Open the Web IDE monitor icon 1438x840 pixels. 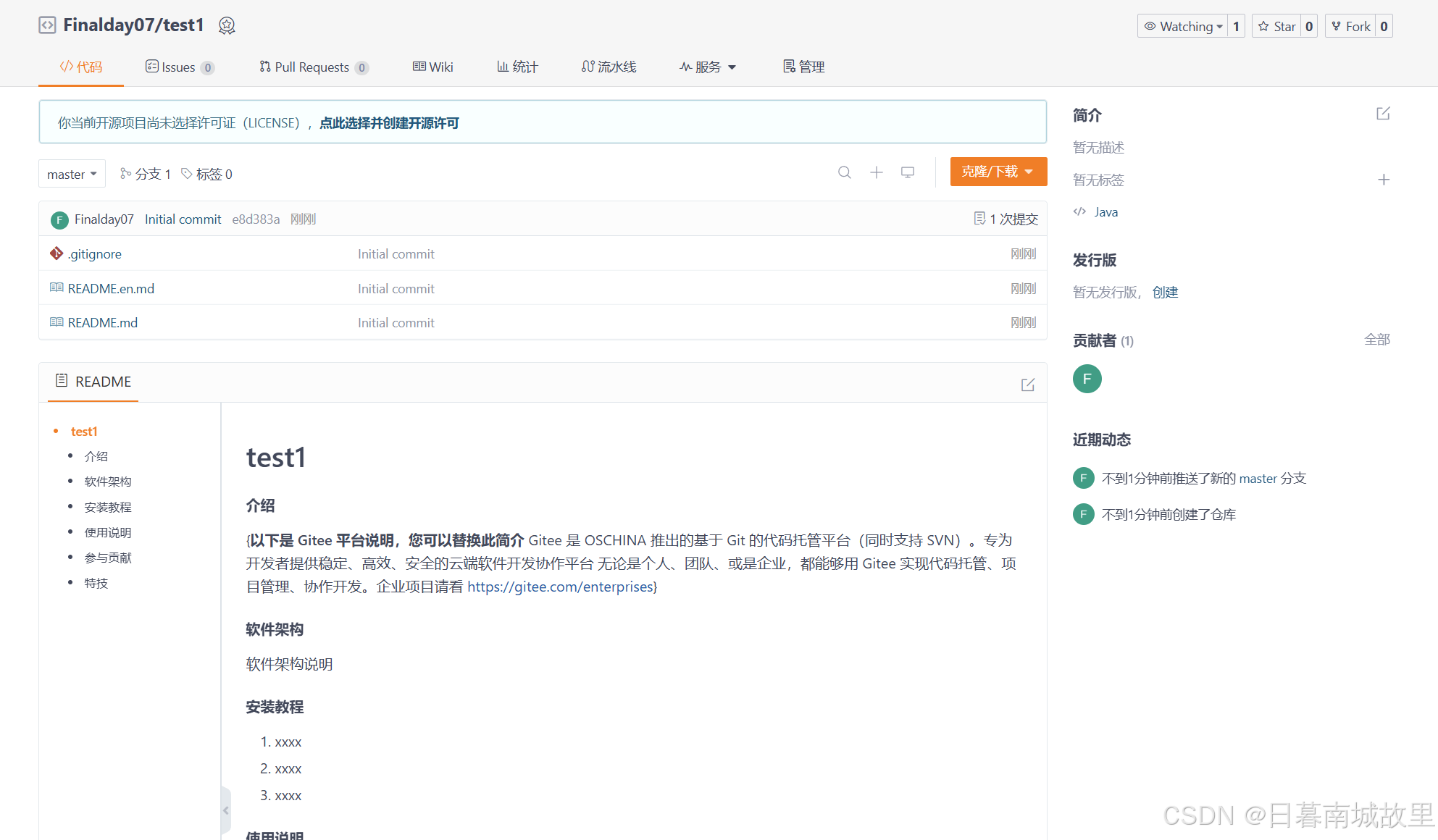[907, 172]
